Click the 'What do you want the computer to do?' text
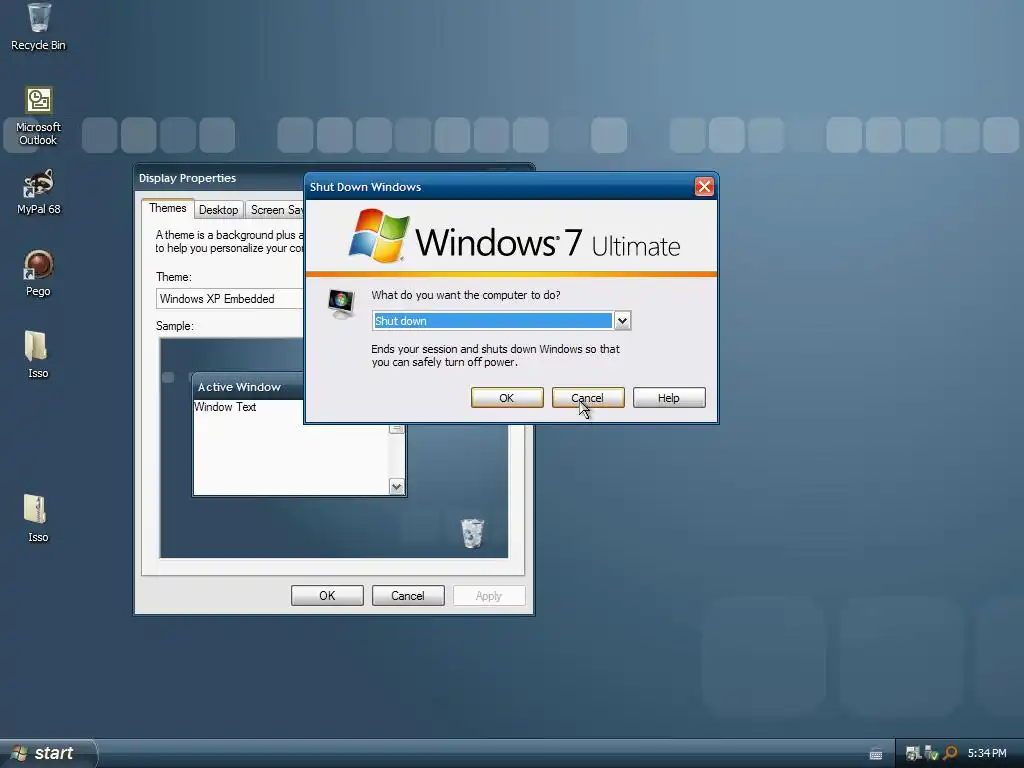1024x768 pixels. tap(466, 295)
